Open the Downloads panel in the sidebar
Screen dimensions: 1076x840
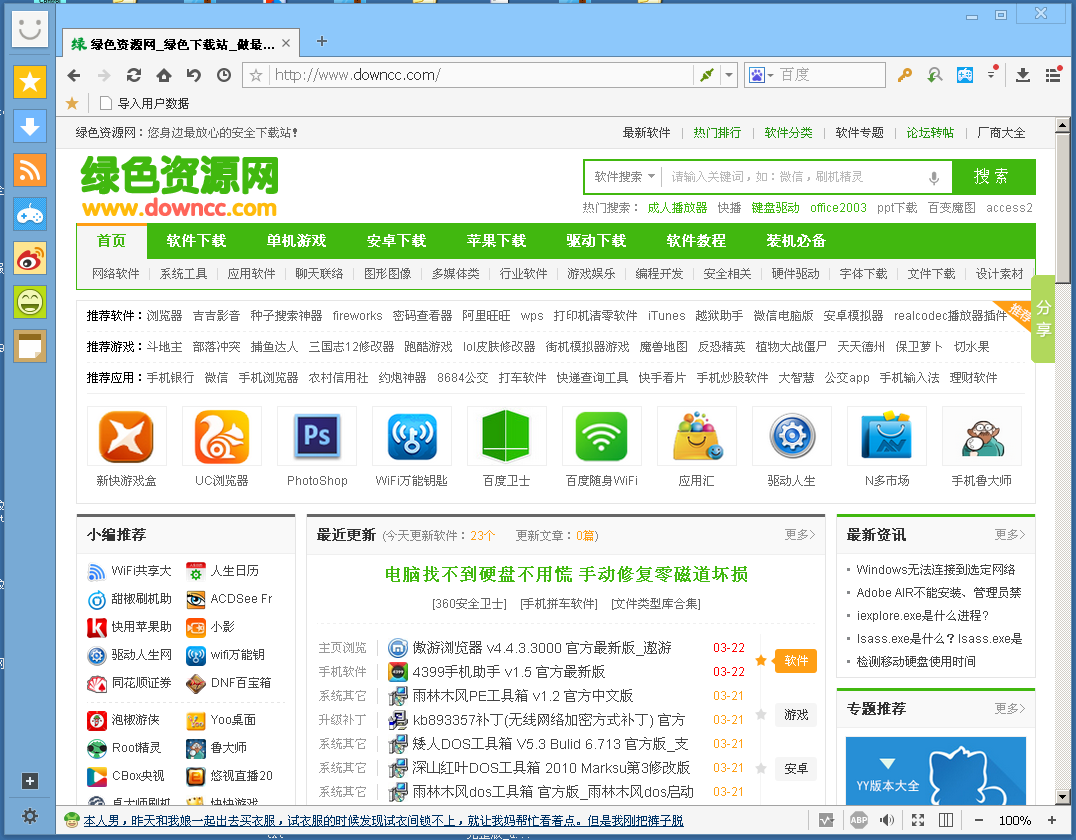click(30, 126)
